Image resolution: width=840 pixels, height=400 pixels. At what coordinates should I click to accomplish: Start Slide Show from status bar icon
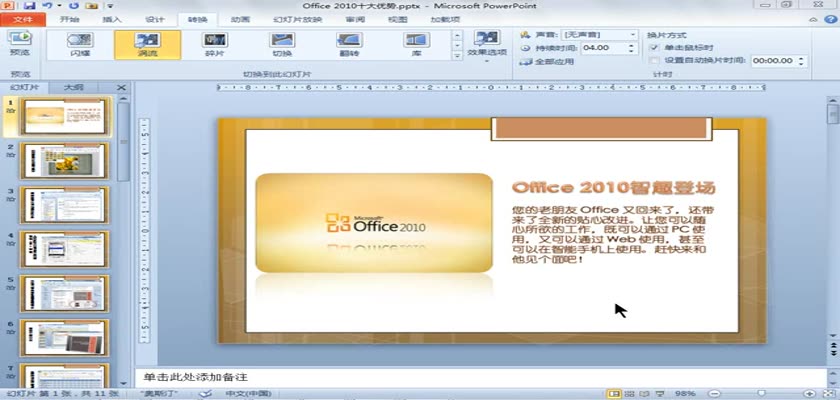[660, 394]
